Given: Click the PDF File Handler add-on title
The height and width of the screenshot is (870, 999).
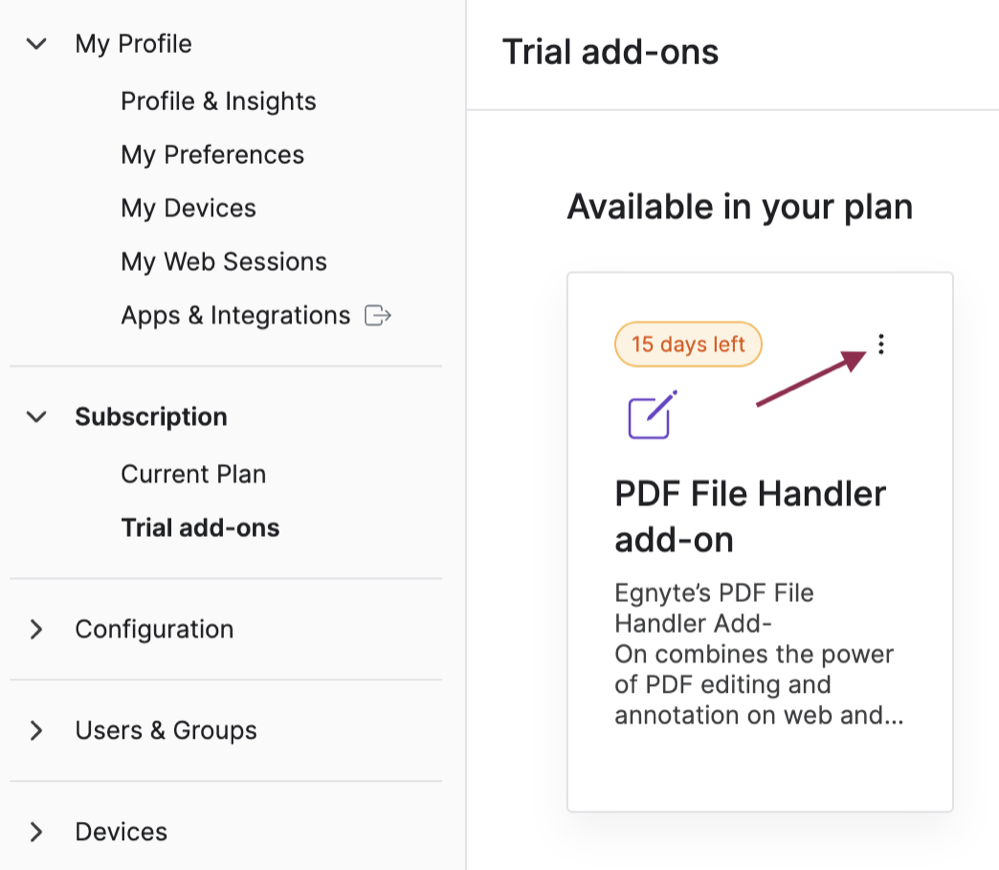Looking at the screenshot, I should (751, 517).
